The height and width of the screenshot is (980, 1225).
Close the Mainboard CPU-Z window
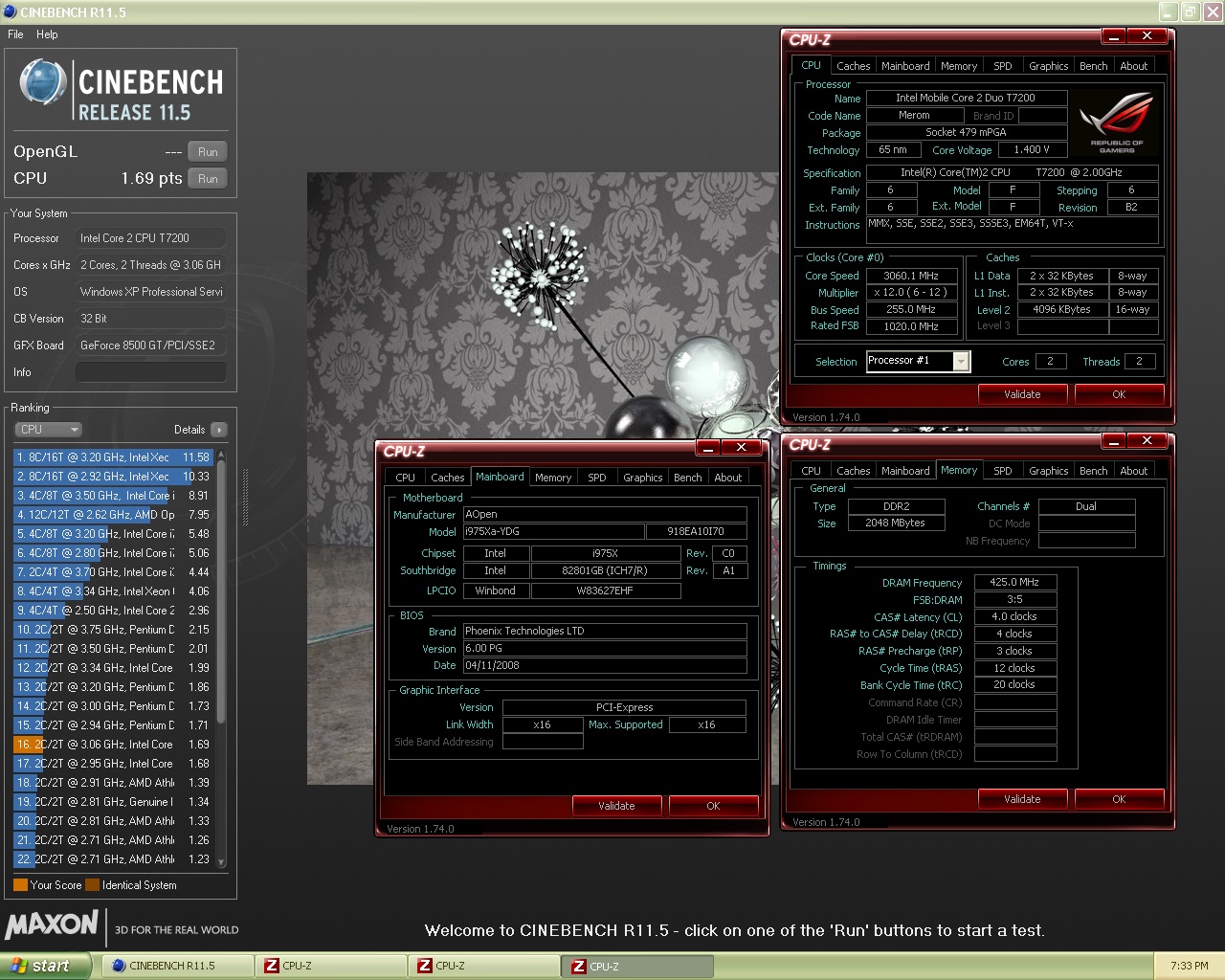[x=742, y=447]
